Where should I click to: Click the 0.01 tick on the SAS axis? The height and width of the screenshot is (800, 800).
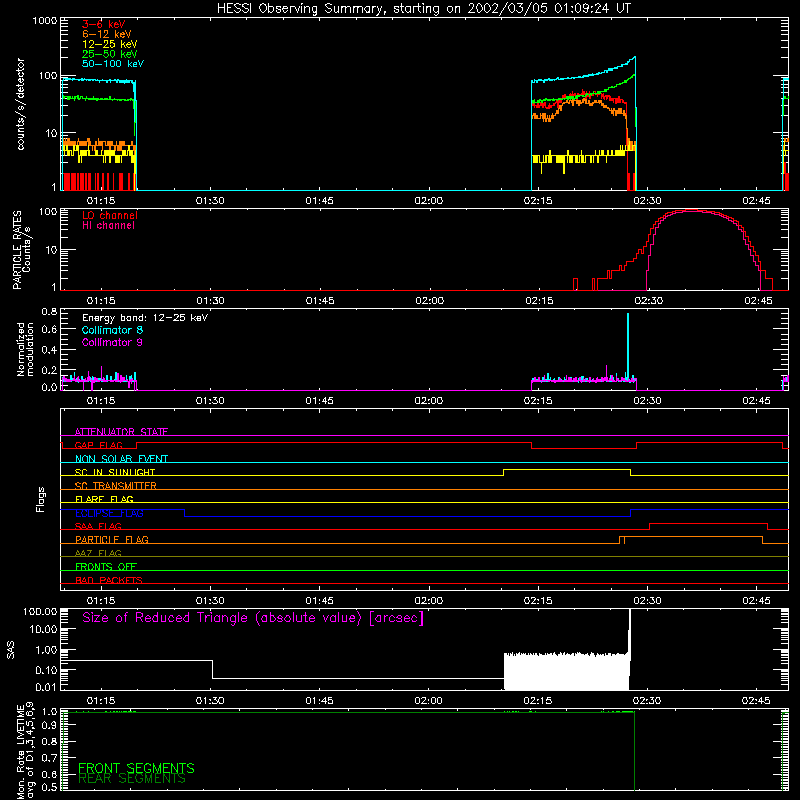point(46,687)
